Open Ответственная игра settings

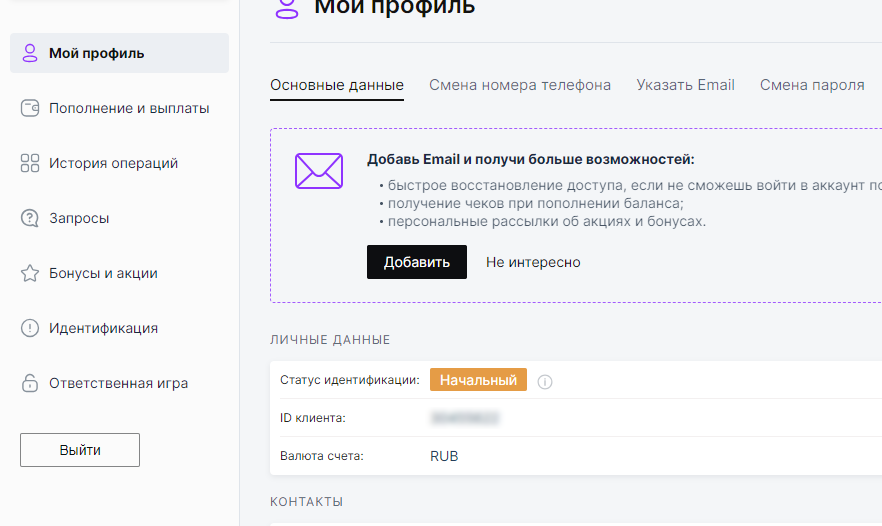pyautogui.click(x=119, y=383)
